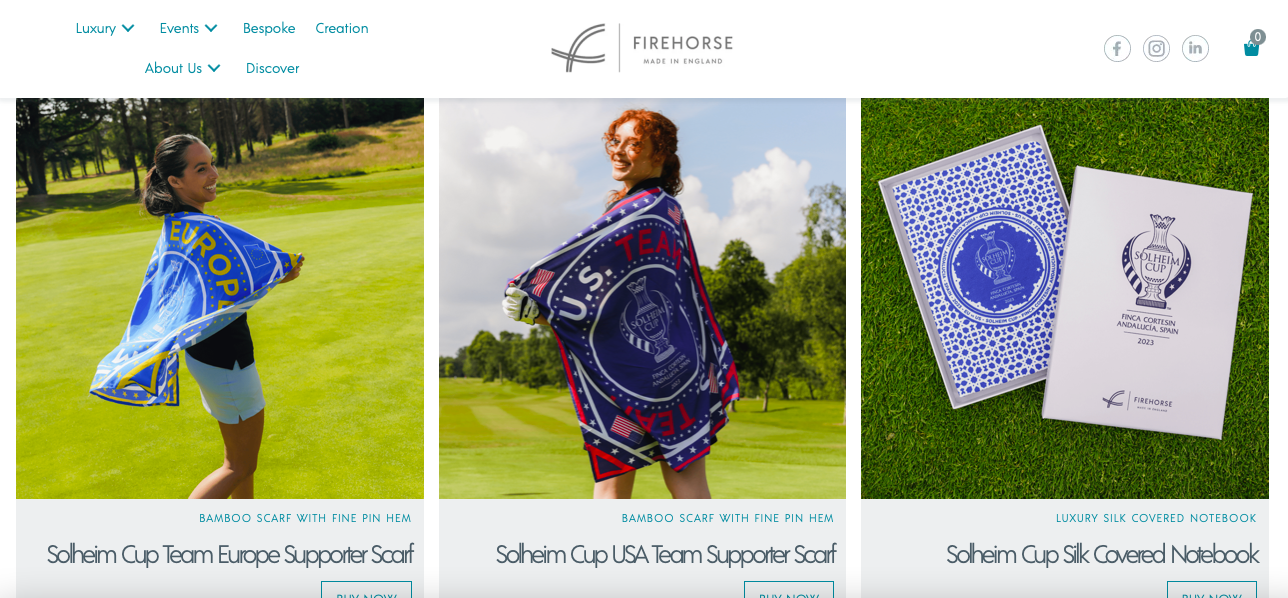Open Solheim Cup Silk Covered Notebook title
Viewport: 1288px width, 598px height.
pyautogui.click(x=1102, y=554)
